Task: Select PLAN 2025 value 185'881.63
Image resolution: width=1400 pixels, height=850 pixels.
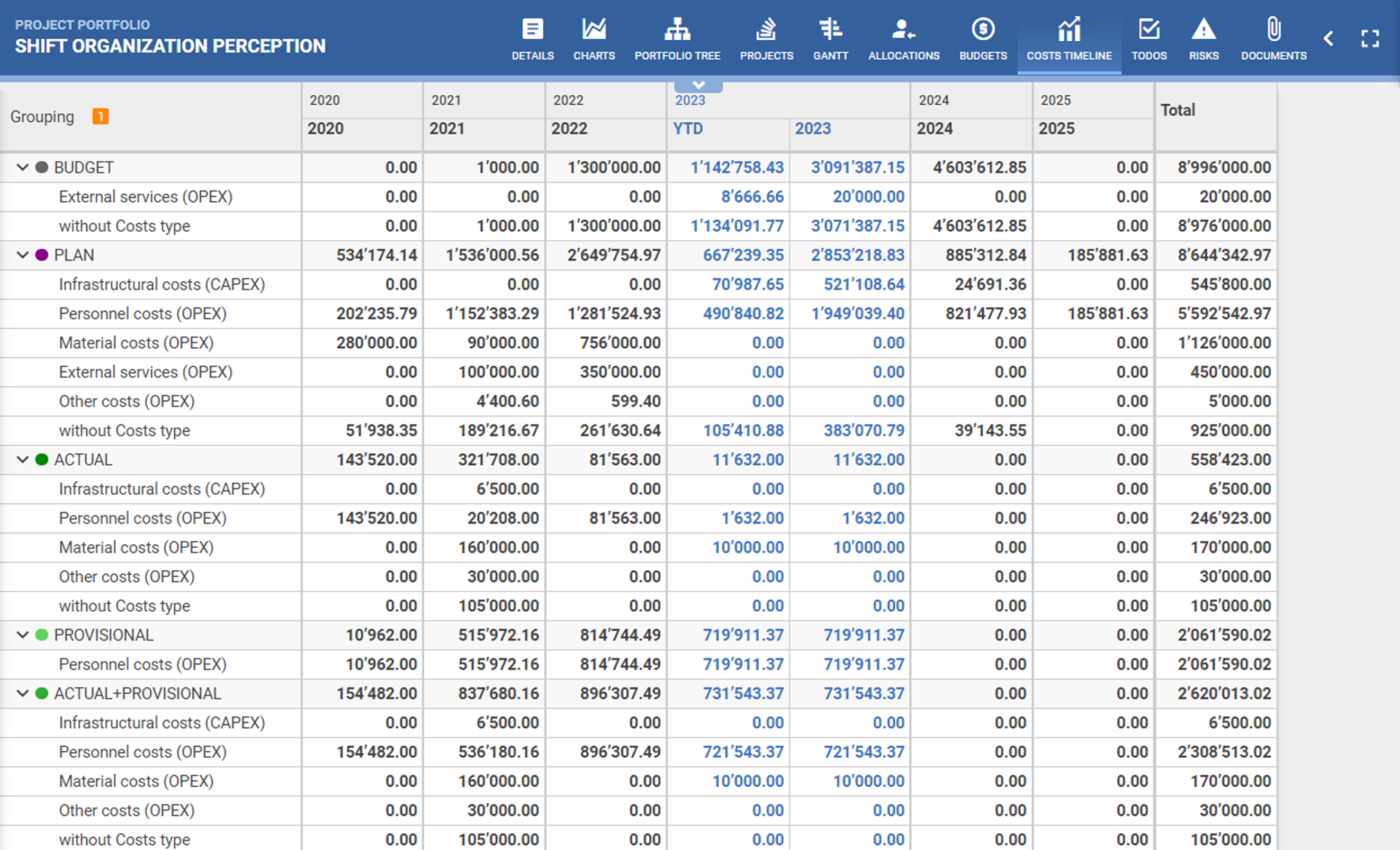Action: [1107, 255]
